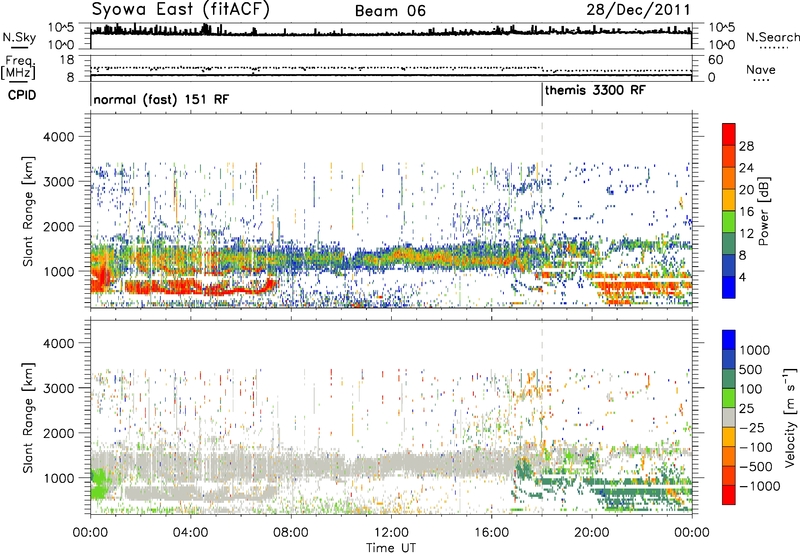800x554 pixels.
Task: Click '2000' tick on velocity panel axis
Action: 58,433
